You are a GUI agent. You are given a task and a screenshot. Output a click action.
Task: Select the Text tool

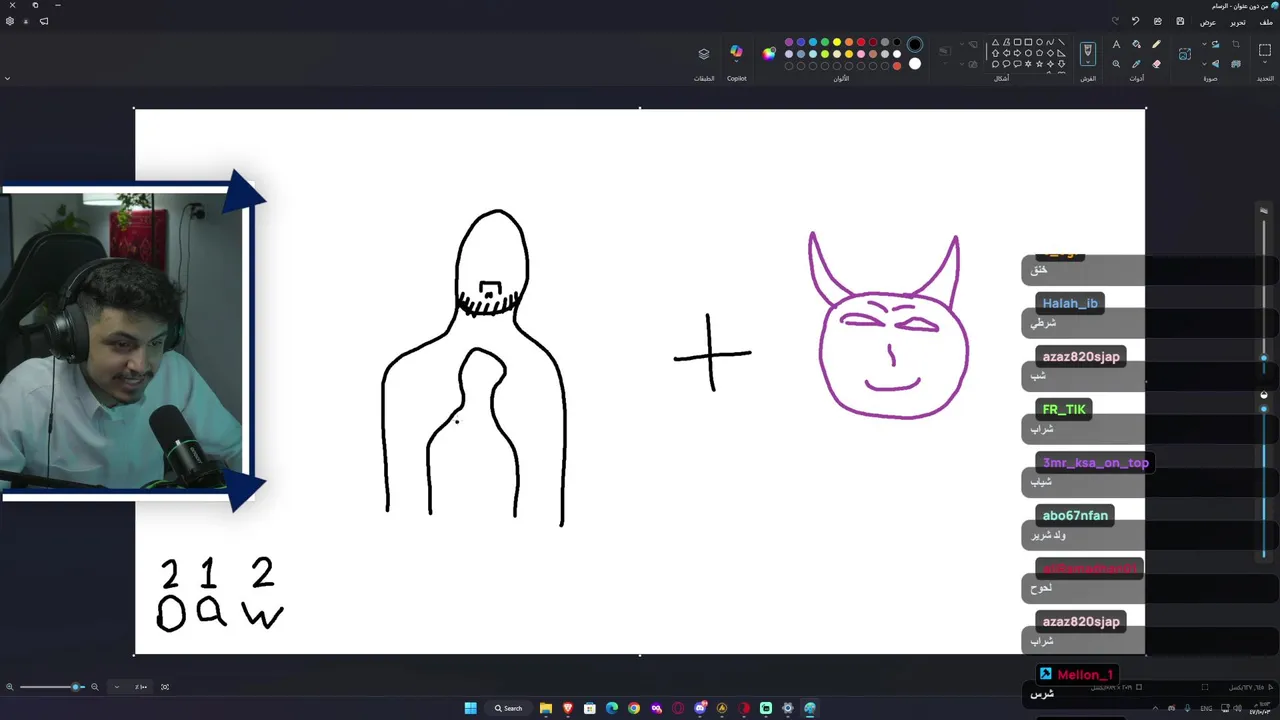1116,44
